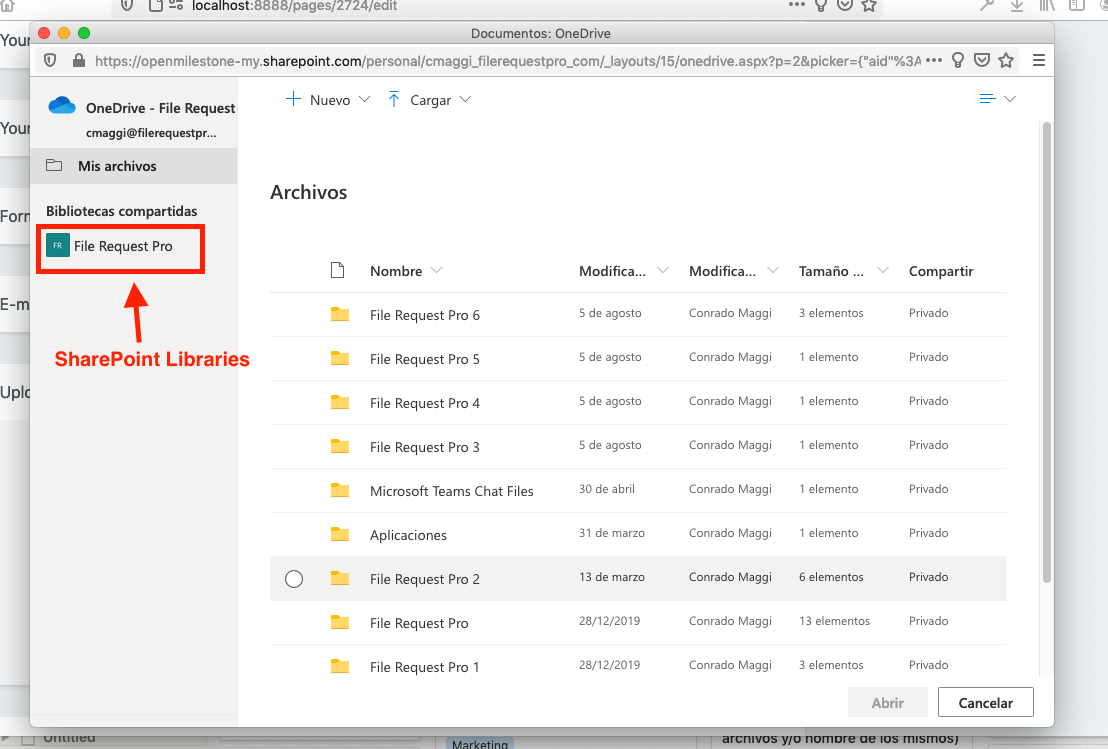Click the folder icon of File Request Pro 2
The height and width of the screenshot is (749, 1108).
pyautogui.click(x=340, y=578)
